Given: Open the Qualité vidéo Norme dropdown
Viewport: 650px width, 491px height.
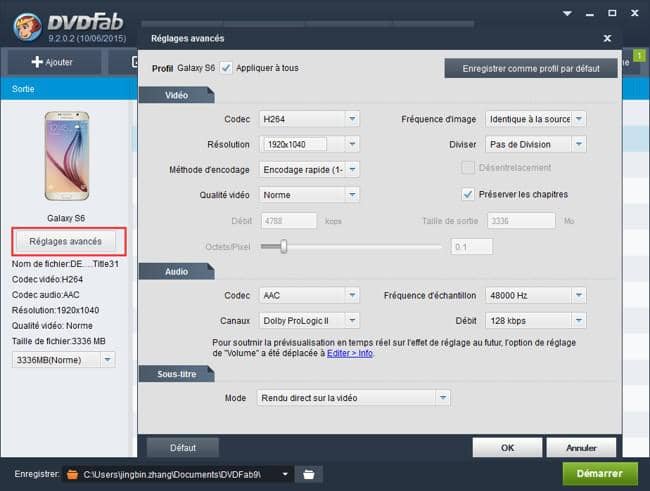Looking at the screenshot, I should click(309, 194).
